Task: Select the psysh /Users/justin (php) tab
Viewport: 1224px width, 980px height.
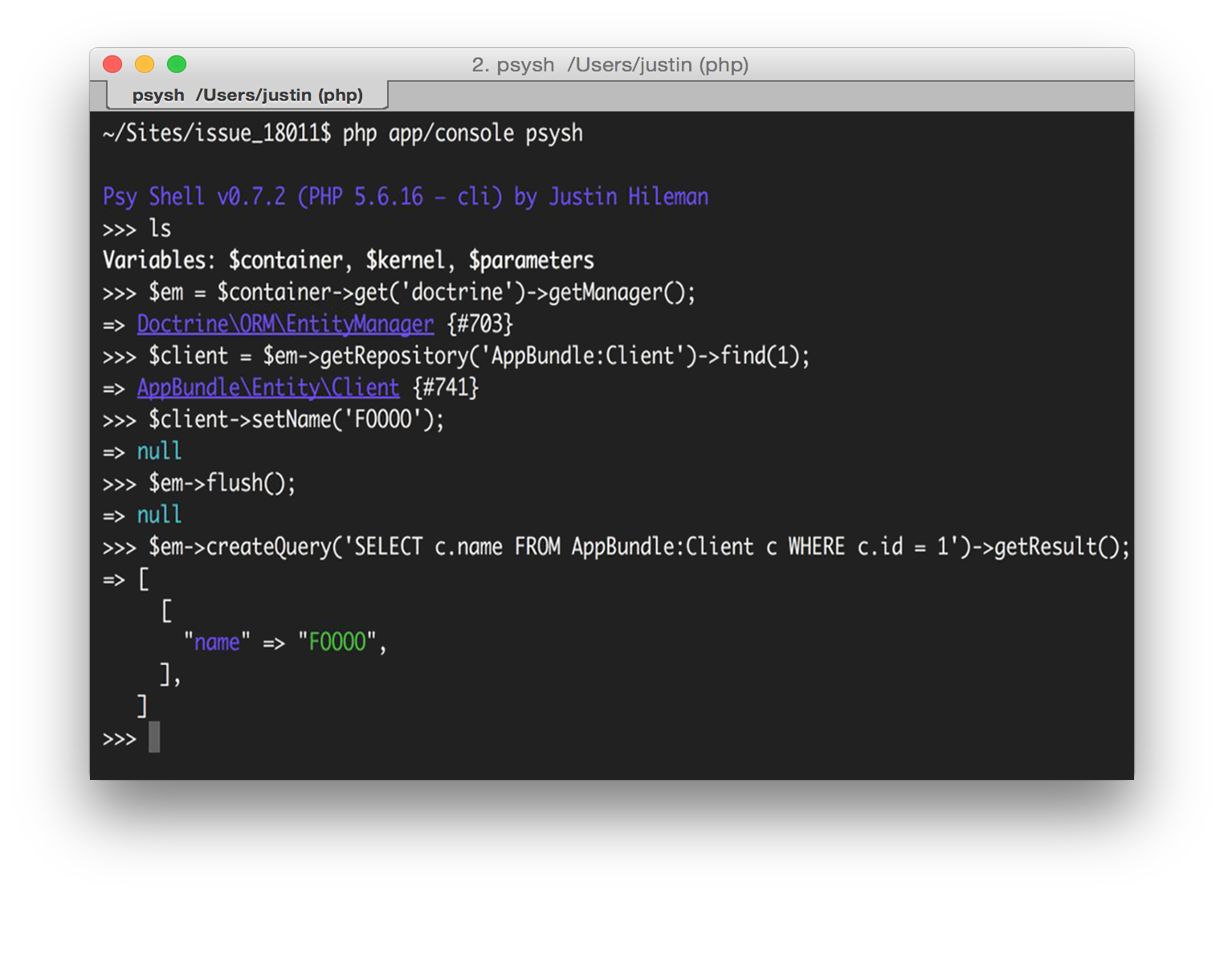Action: click(247, 96)
